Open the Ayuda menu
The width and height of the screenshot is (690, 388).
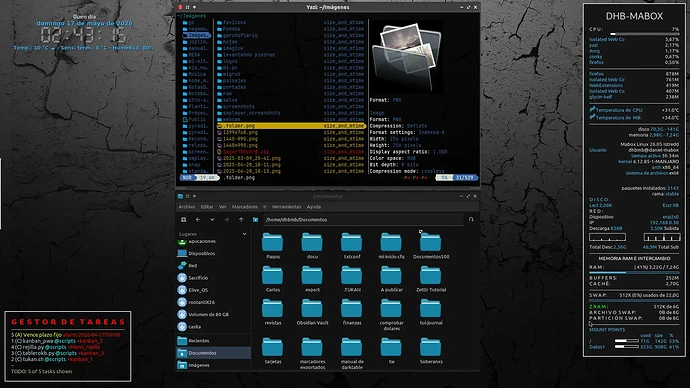click(x=314, y=207)
